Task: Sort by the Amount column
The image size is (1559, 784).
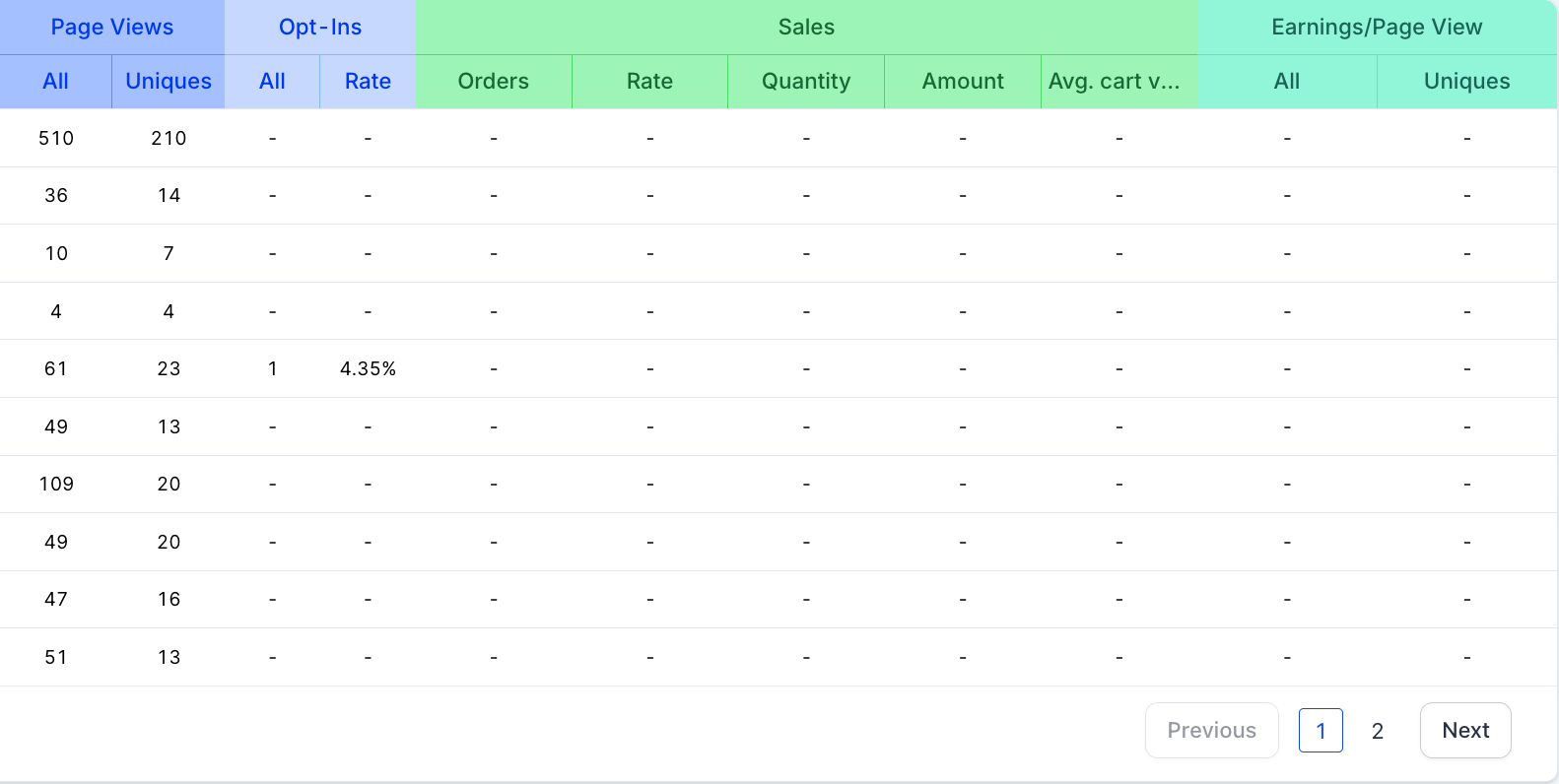Action: 963,81
